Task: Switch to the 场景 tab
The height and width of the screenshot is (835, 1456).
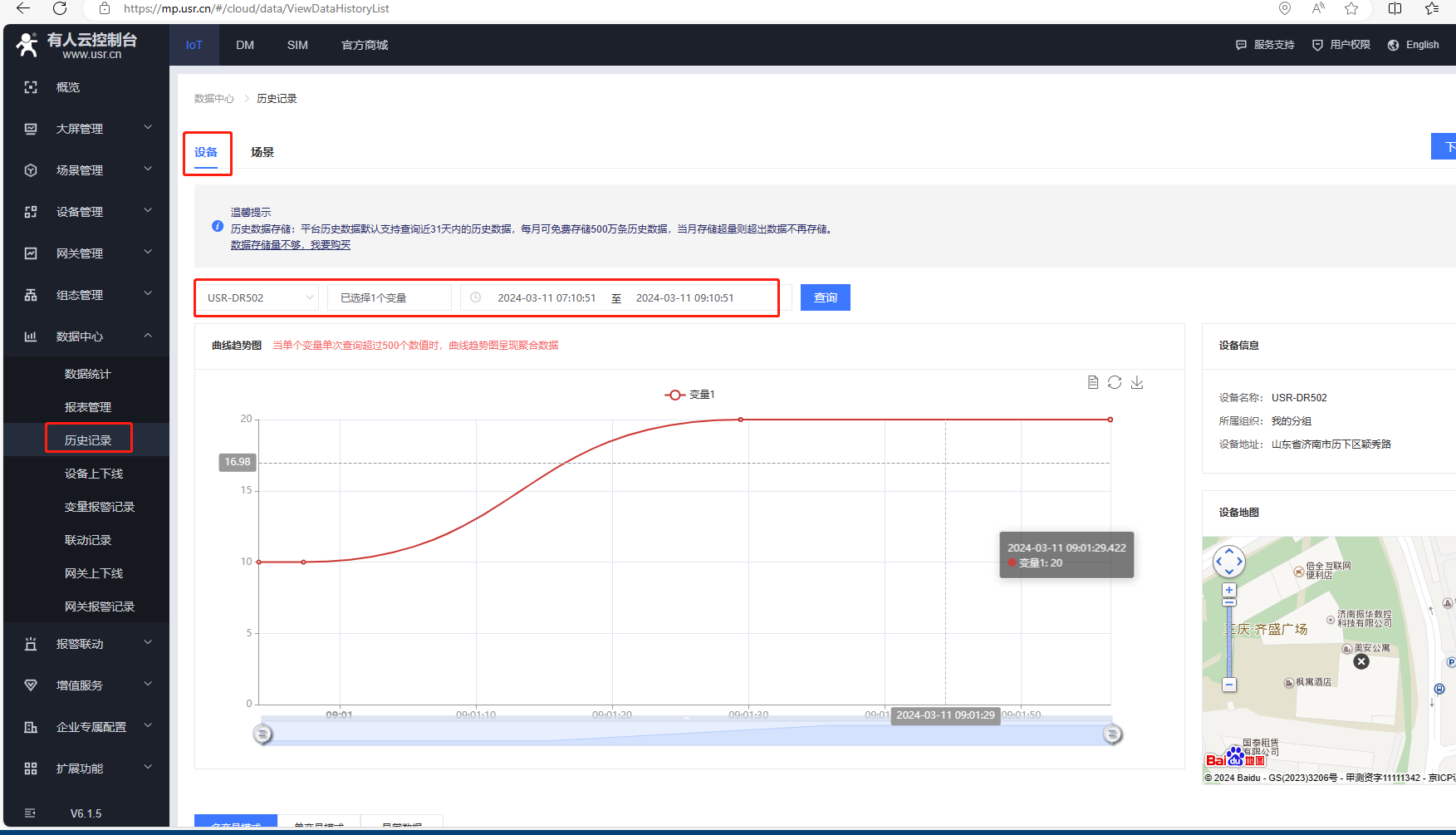Action: pos(262,152)
